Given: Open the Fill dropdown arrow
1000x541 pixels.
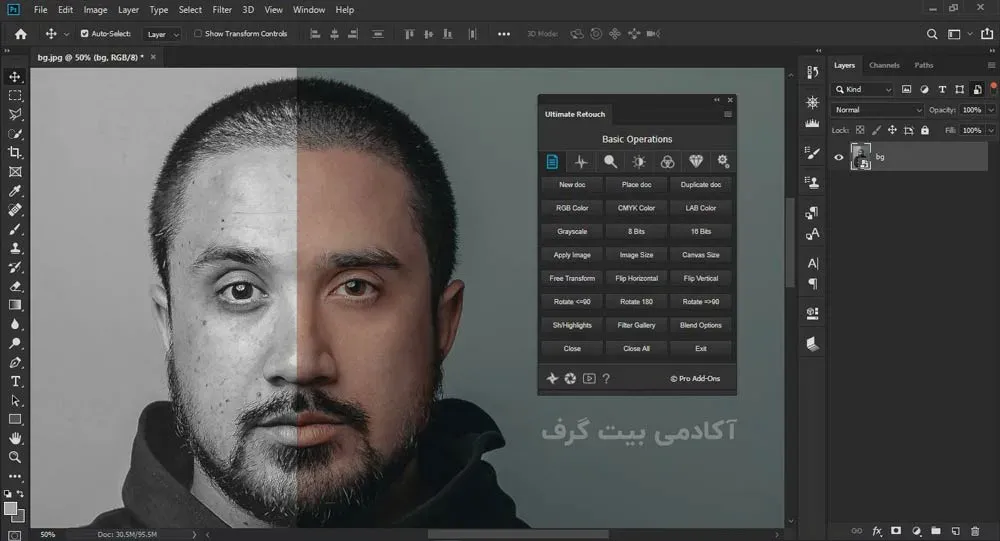Looking at the screenshot, I should coord(991,130).
